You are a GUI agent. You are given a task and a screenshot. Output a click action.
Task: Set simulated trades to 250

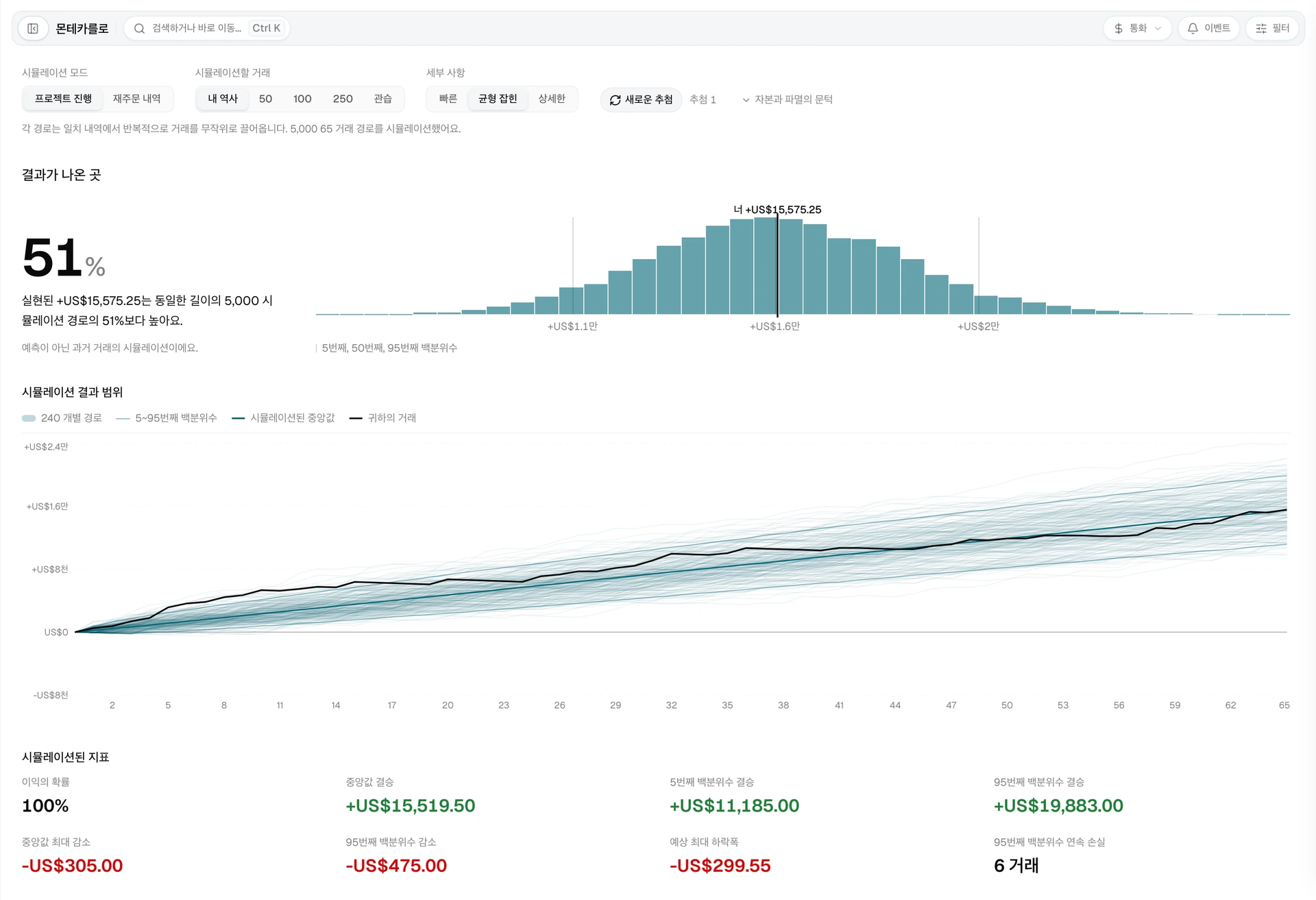(343, 99)
